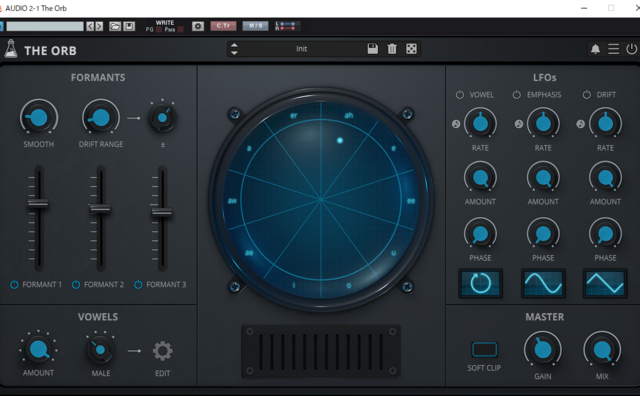640x396 pixels.
Task: Open the EMPHASIS LFO sine waveform selector
Action: pos(543,283)
